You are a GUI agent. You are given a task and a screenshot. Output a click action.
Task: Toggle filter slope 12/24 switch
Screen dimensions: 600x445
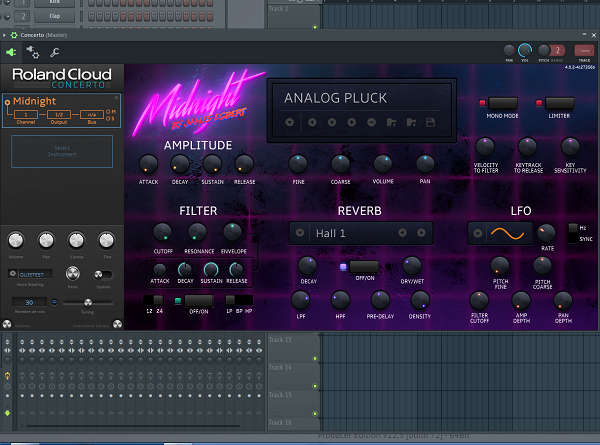153,300
